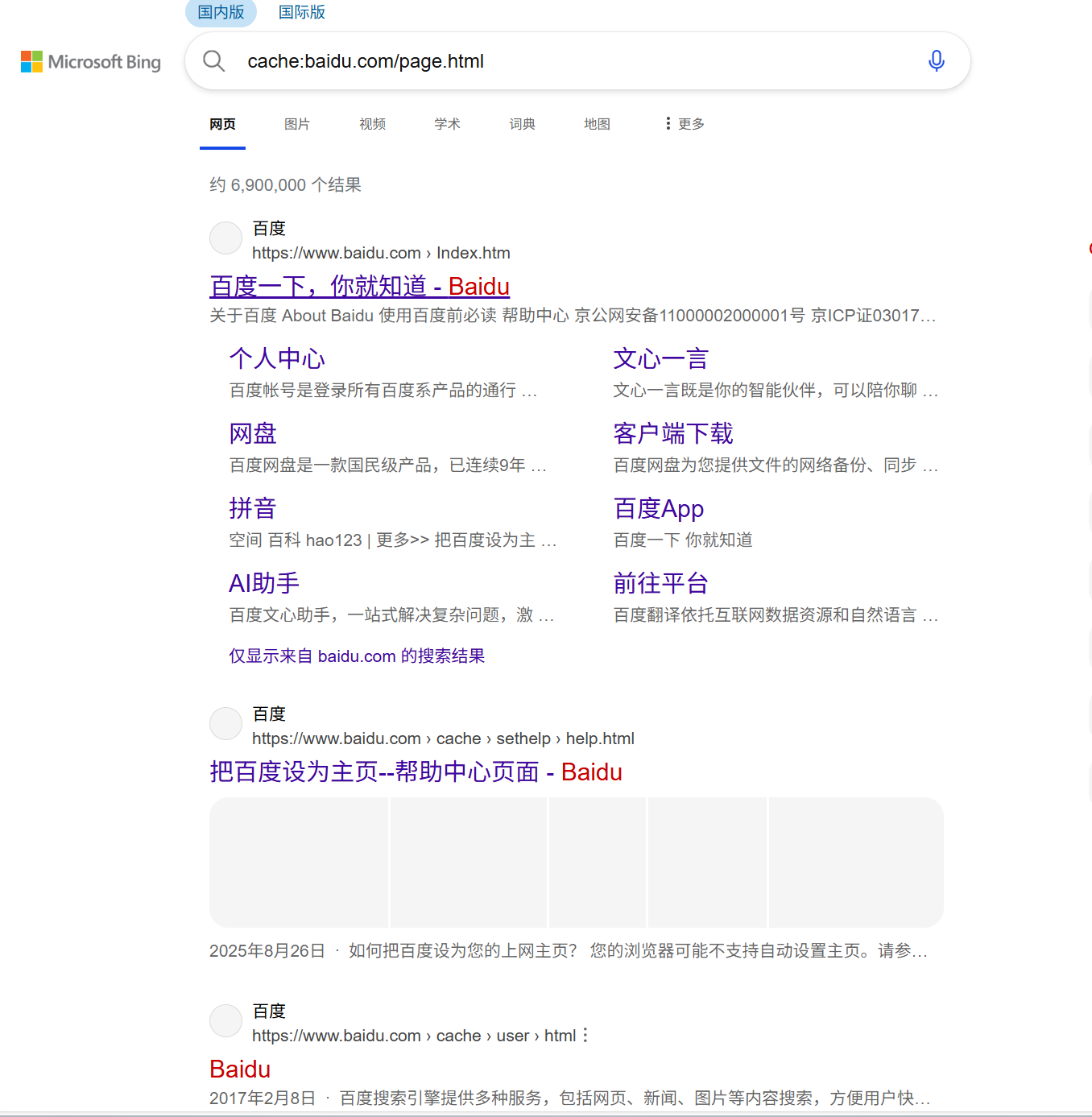Open the 视频 tab

pyautogui.click(x=371, y=123)
